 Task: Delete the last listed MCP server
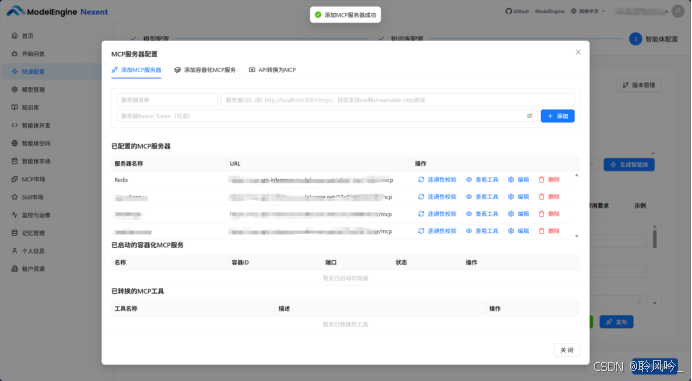click(x=549, y=231)
